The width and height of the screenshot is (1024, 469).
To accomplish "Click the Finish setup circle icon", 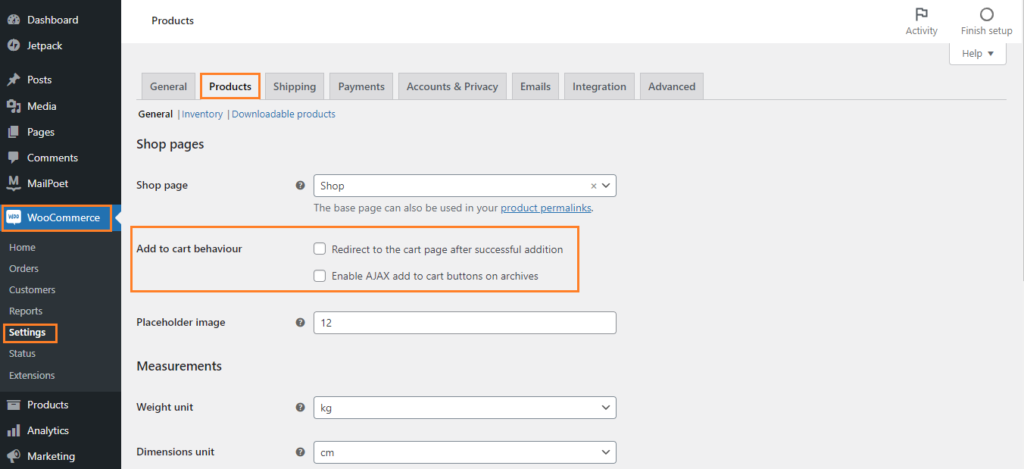I will point(987,14).
